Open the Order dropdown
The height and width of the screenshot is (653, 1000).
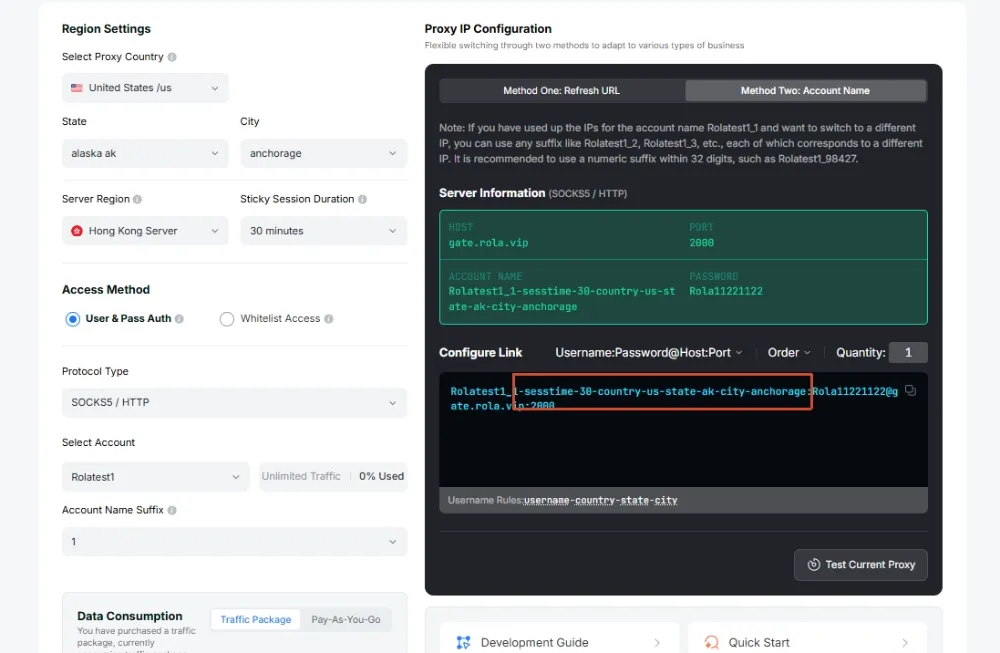[789, 353]
